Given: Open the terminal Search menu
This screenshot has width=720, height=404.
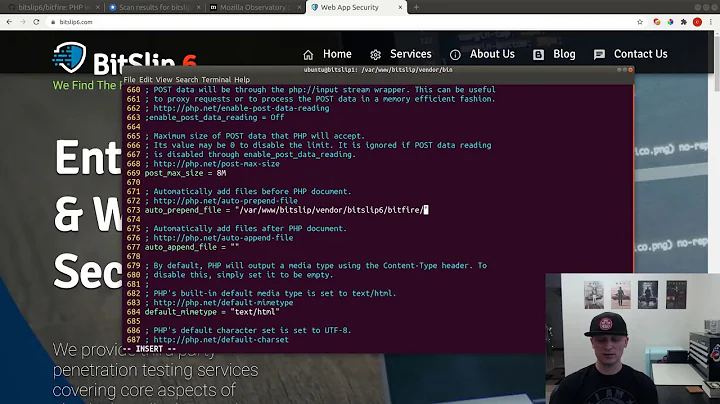Looking at the screenshot, I should pyautogui.click(x=186, y=79).
